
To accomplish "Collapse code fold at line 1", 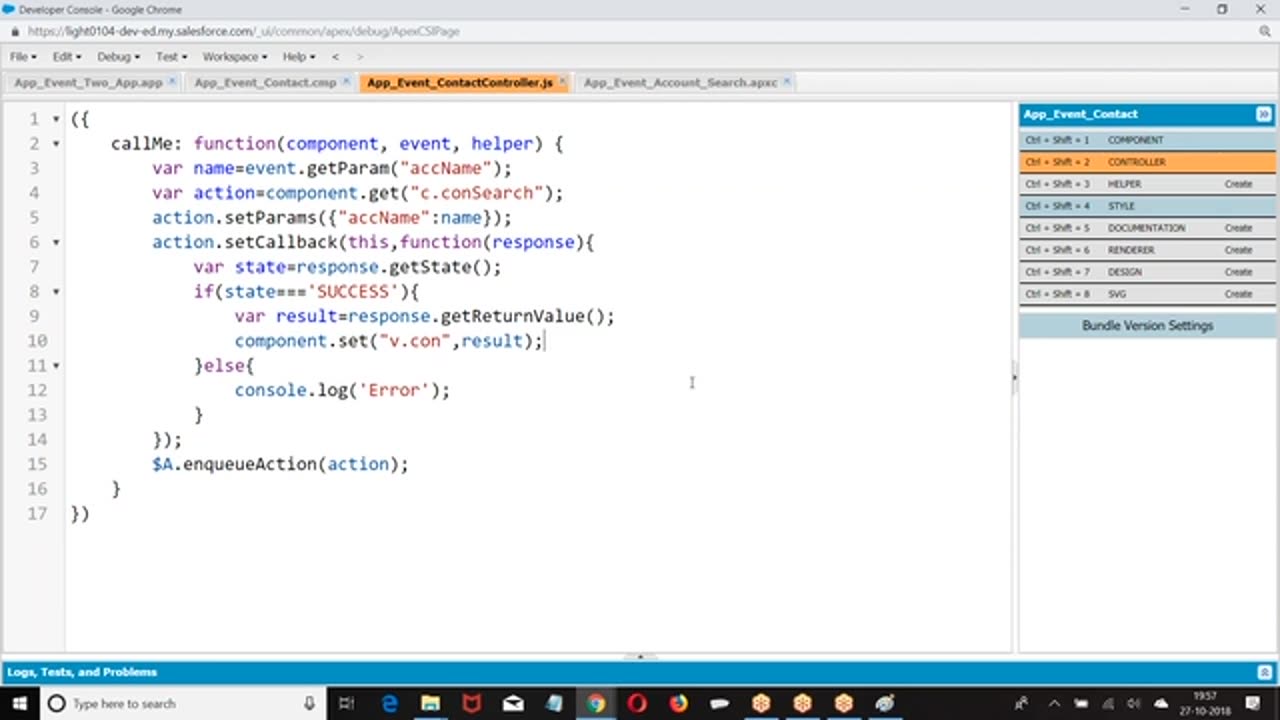I will tap(56, 119).
